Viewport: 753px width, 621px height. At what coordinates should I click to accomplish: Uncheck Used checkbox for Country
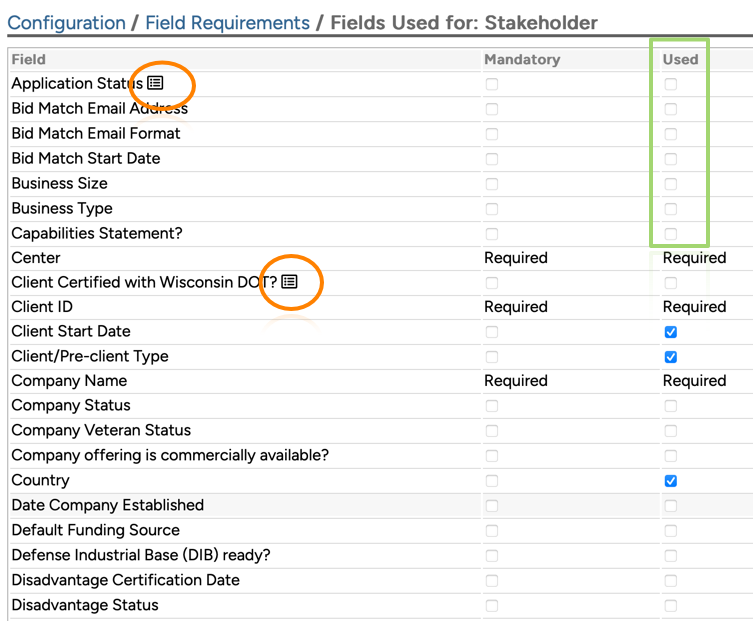tap(671, 481)
